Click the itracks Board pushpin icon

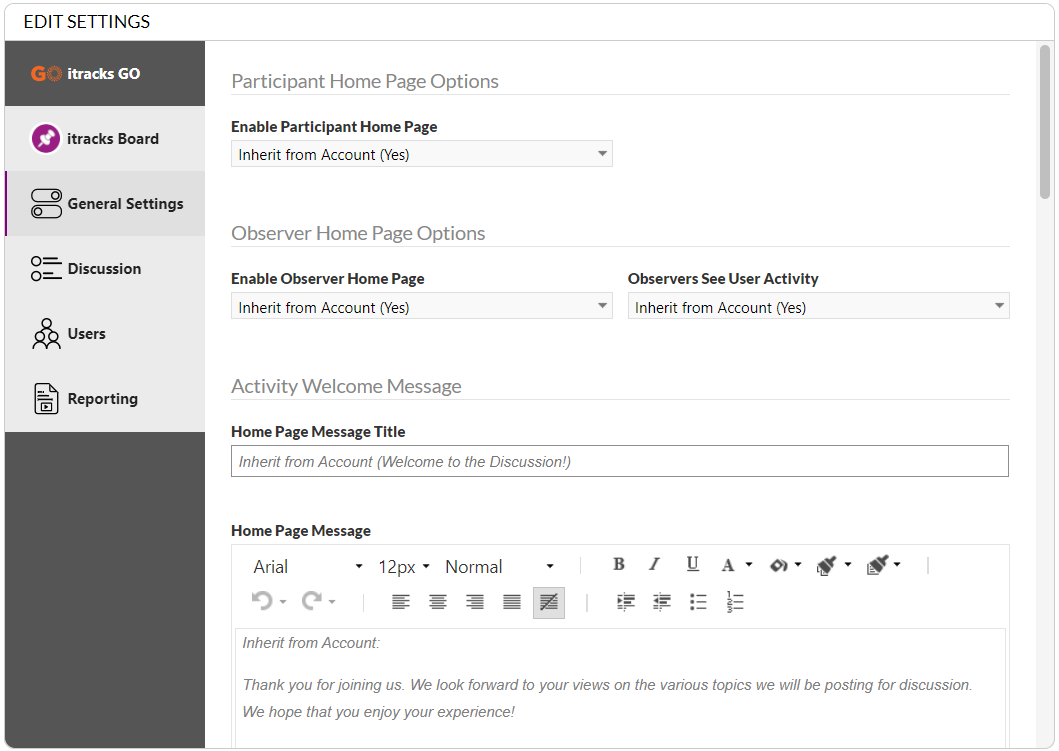coord(46,138)
